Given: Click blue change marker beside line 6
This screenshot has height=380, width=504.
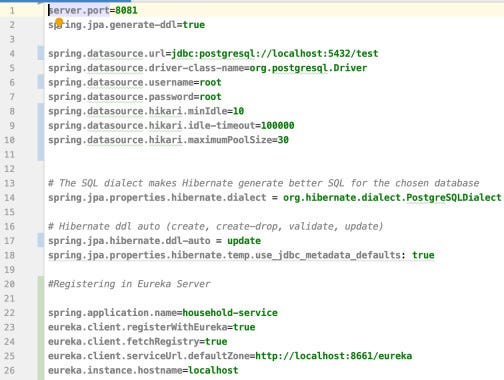Looking at the screenshot, I should tap(41, 82).
